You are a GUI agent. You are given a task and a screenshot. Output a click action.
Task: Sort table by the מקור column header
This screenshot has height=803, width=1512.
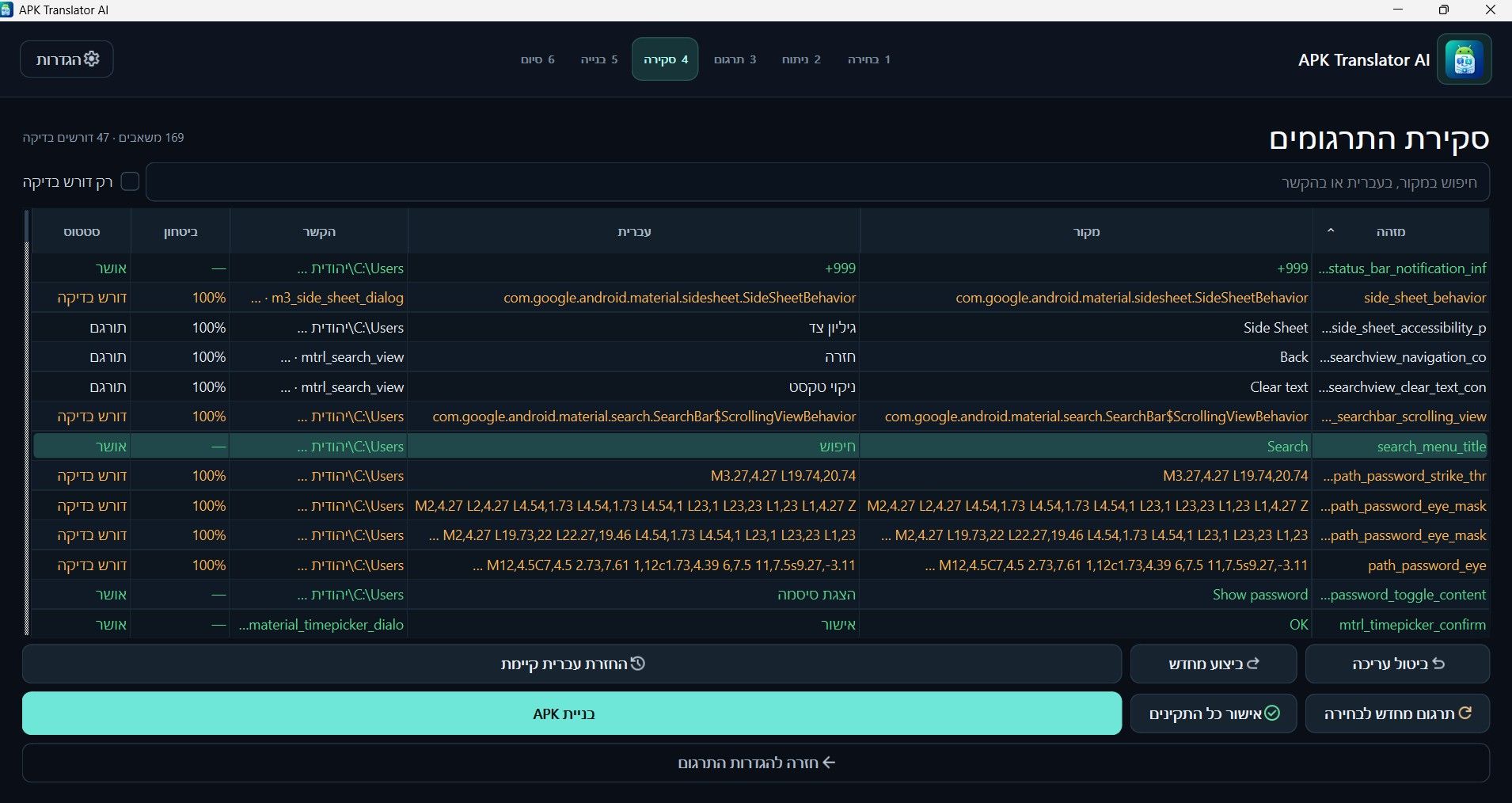1086,231
